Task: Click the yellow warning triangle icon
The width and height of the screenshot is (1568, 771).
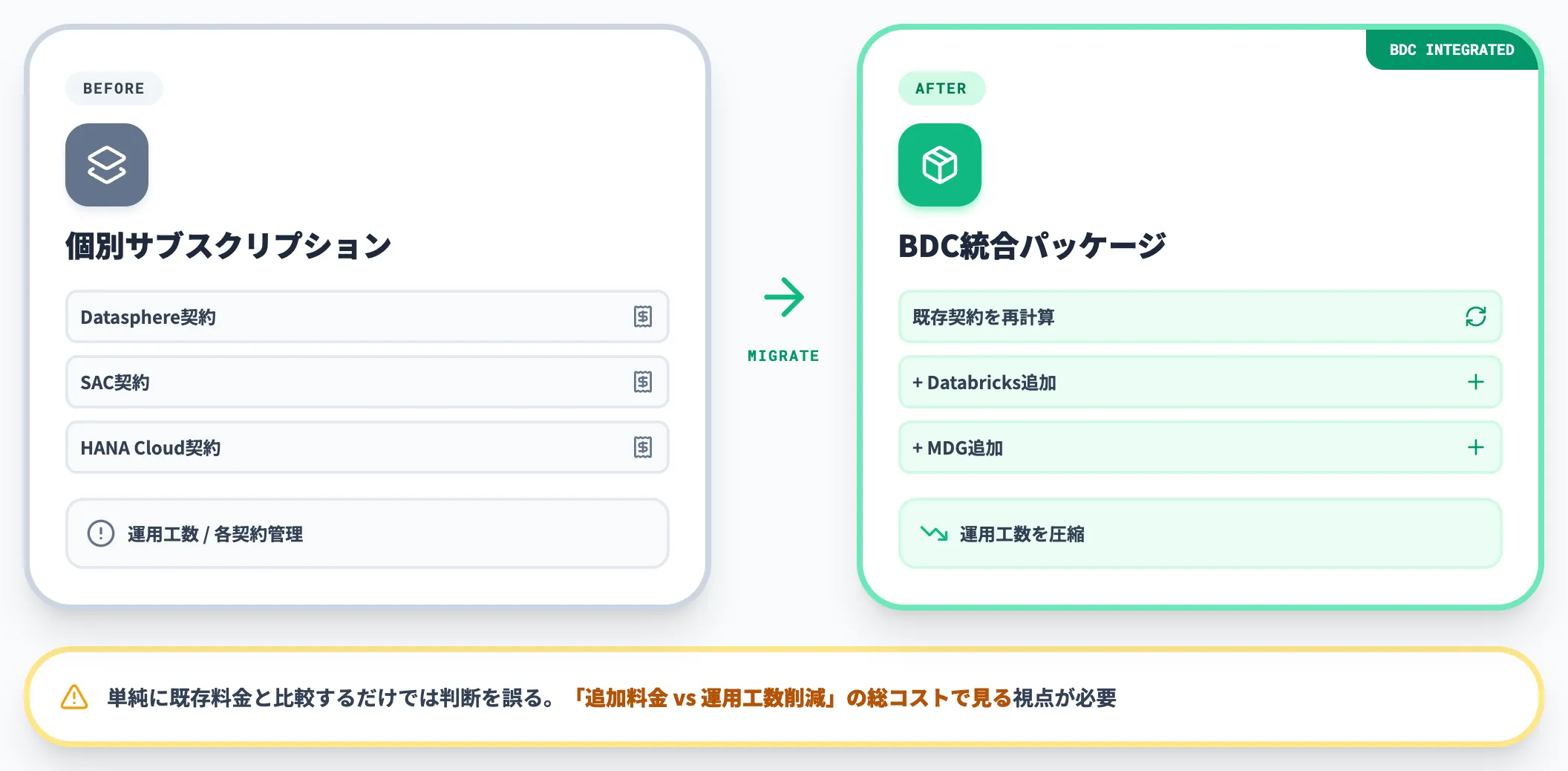Action: click(x=74, y=697)
